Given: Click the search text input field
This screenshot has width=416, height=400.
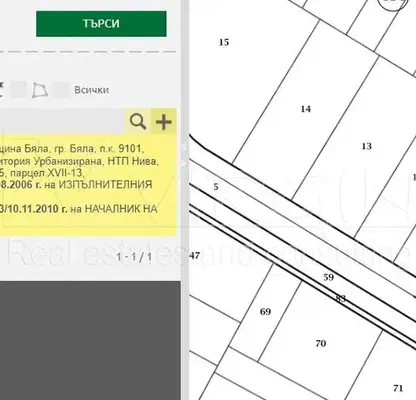Looking at the screenshot, I should (x=62, y=121).
